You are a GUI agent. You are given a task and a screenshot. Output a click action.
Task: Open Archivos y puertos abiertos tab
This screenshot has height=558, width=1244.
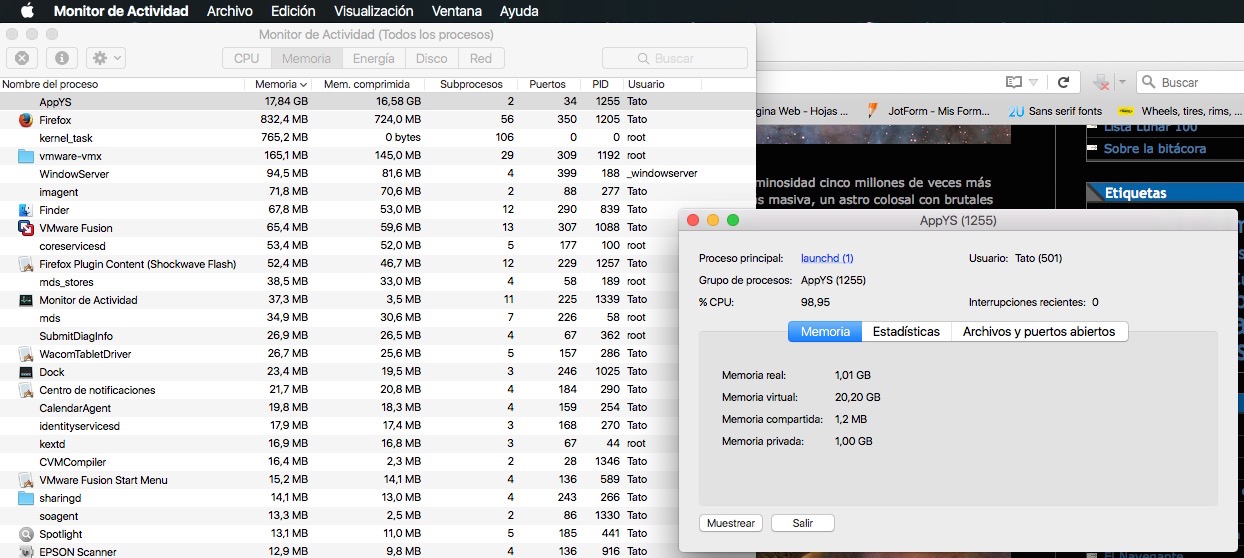1039,331
